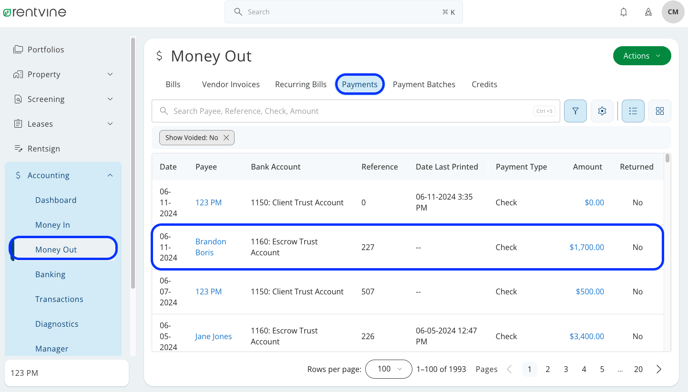
Task: Expand the Property menu
Action: click(110, 74)
